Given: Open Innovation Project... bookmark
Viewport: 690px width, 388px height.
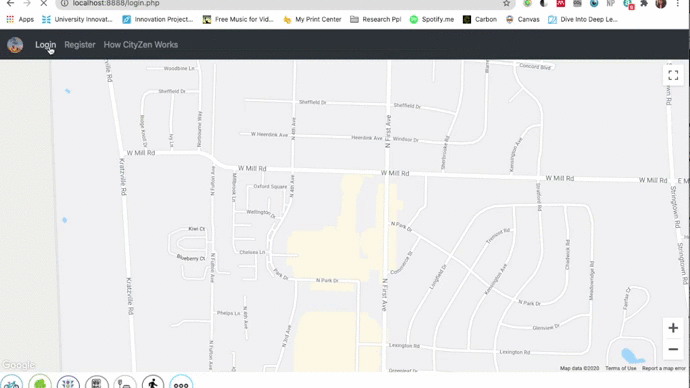Looking at the screenshot, I should pos(158,19).
